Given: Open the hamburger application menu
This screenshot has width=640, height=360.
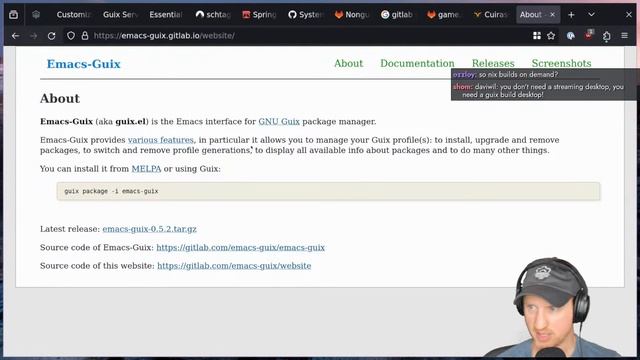Looking at the screenshot, I should [x=624, y=36].
